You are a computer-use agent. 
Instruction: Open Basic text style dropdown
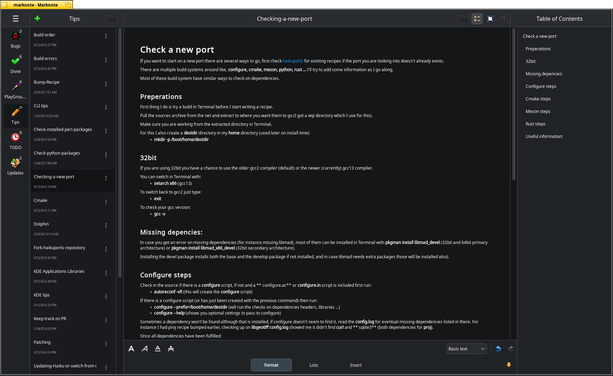coord(466,349)
